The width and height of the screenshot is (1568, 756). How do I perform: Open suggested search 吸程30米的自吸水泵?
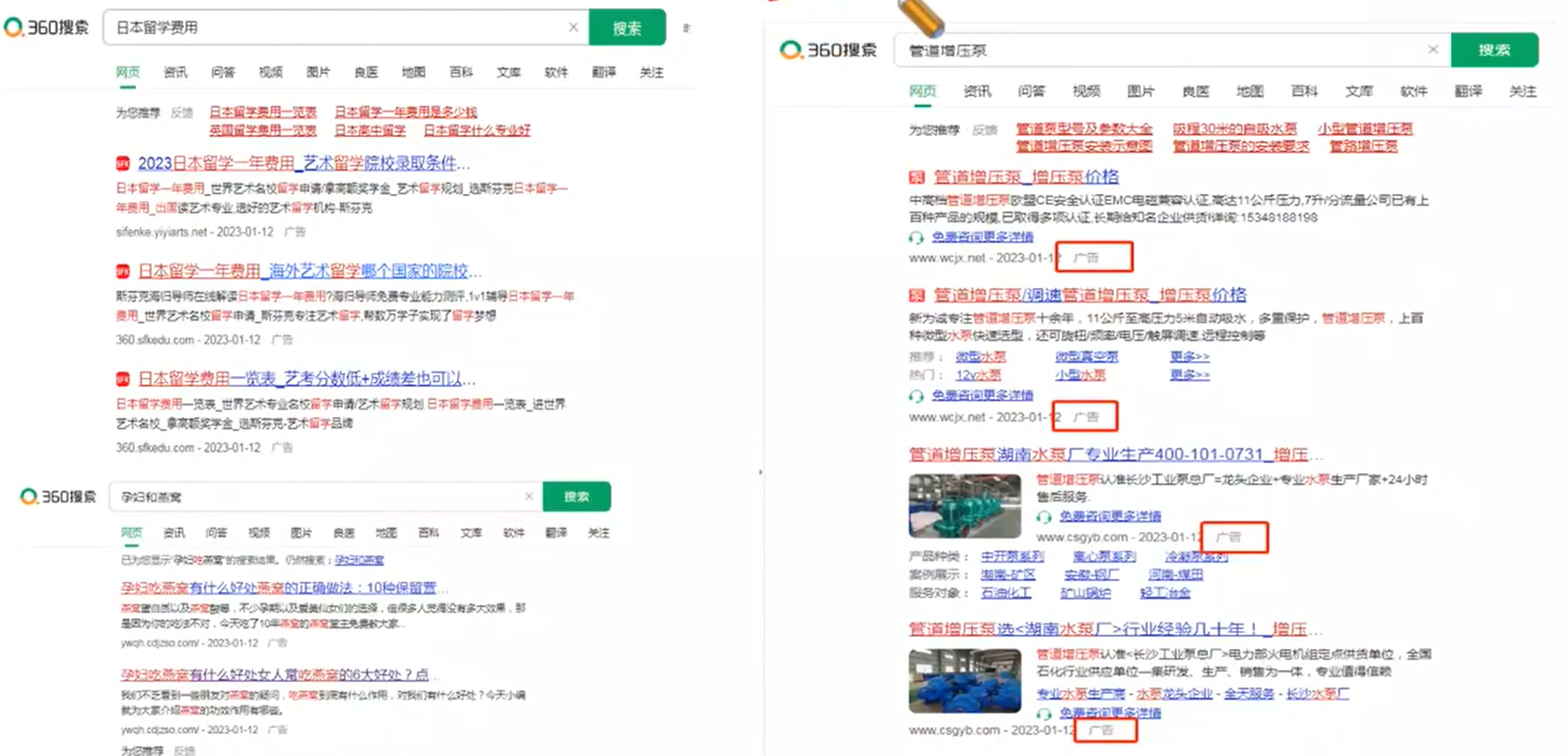tap(1235, 128)
